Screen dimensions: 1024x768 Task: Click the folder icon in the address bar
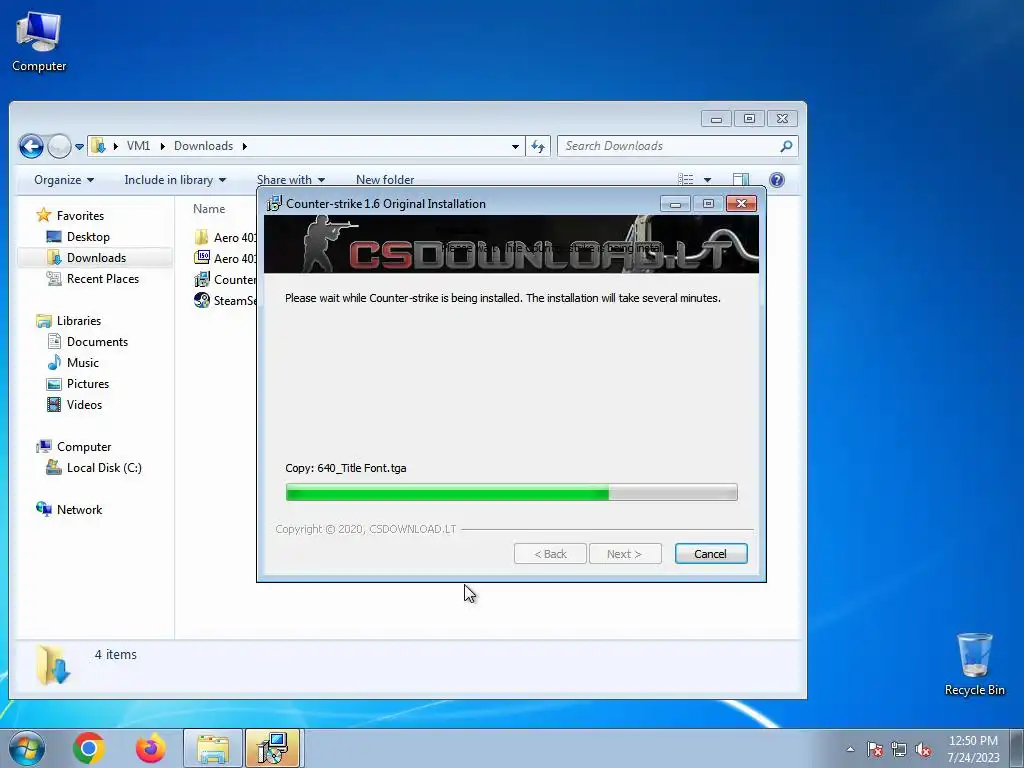click(98, 146)
